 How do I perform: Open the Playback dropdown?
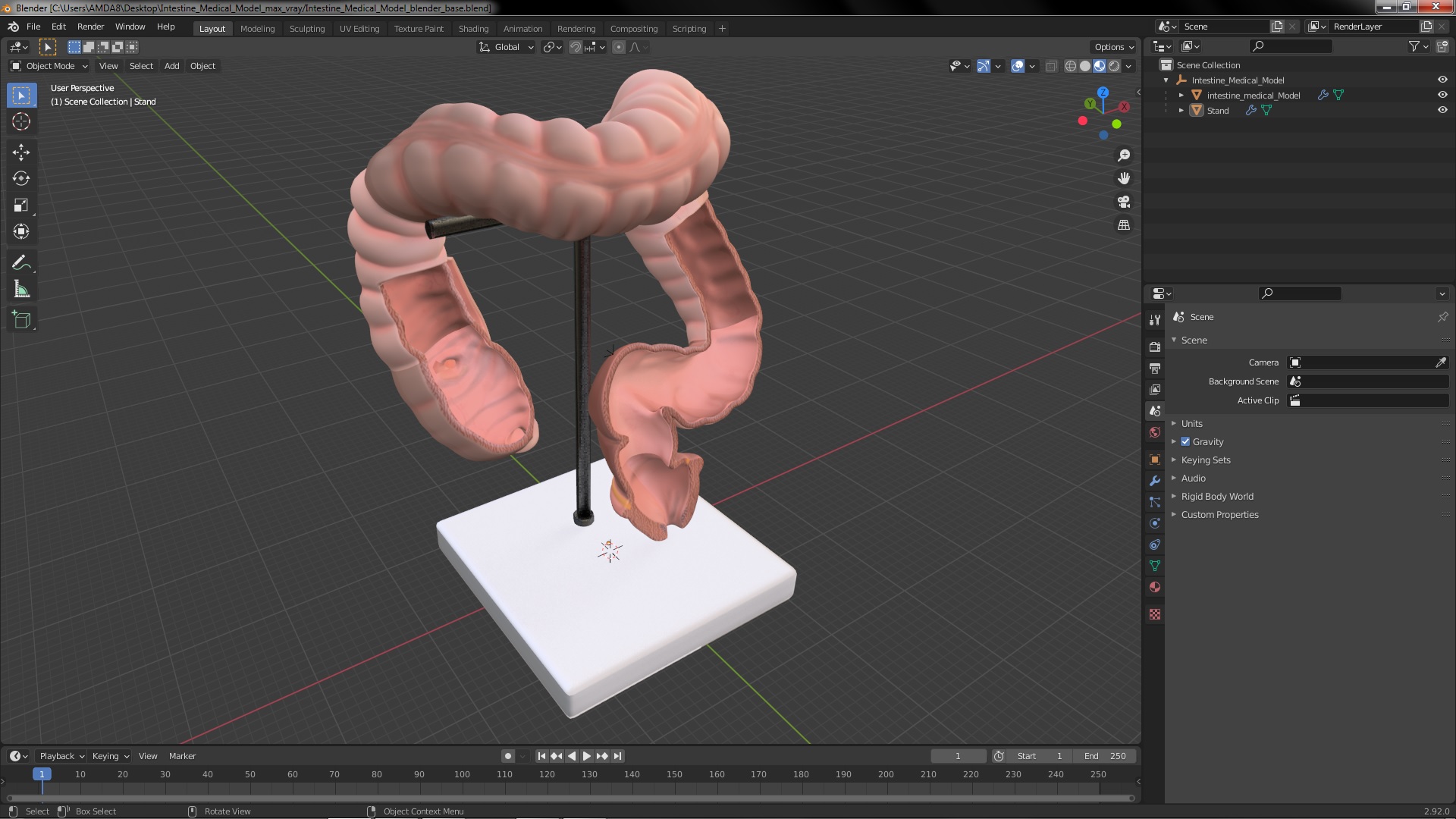61,756
